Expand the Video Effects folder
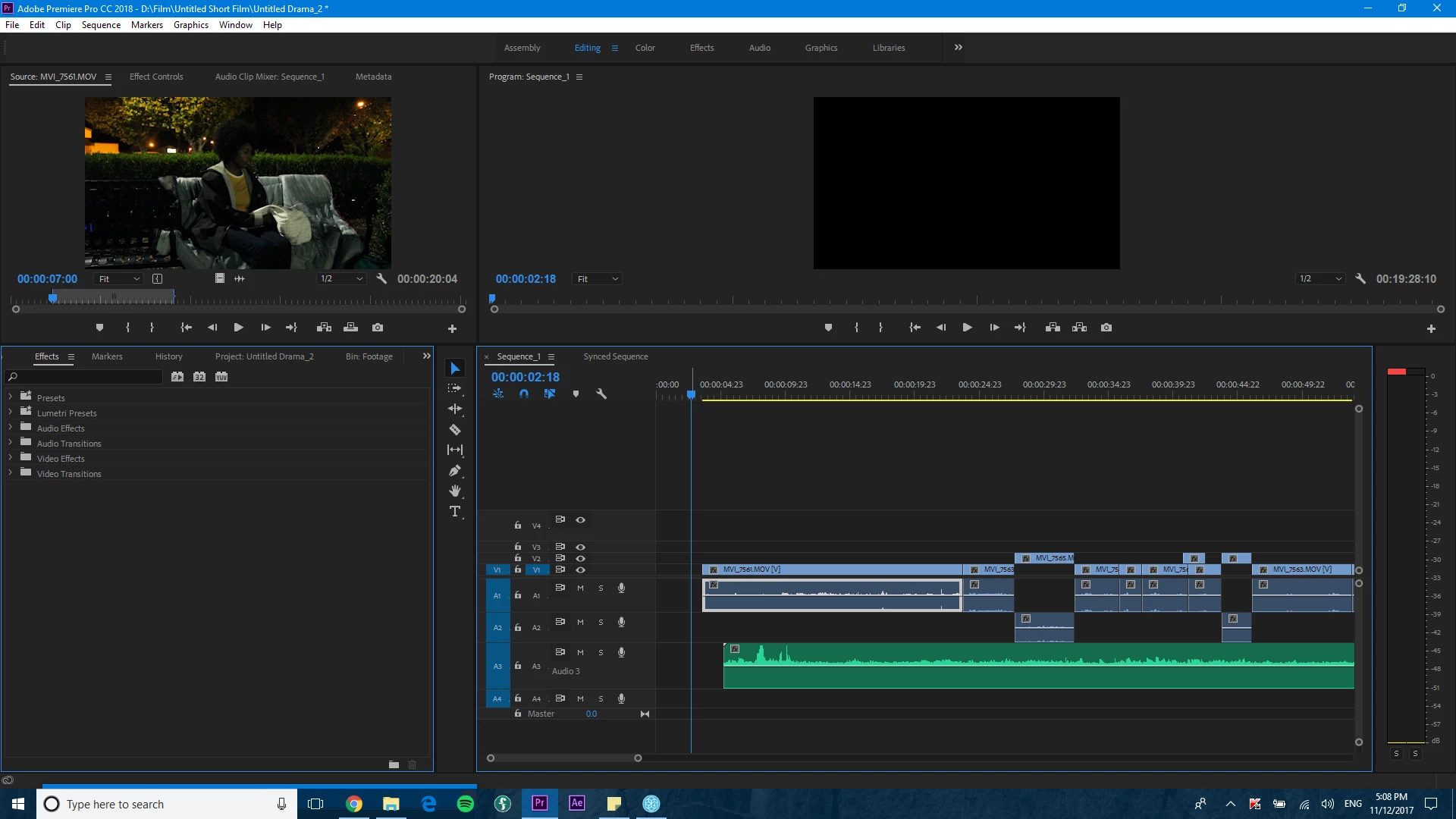 pos(10,458)
